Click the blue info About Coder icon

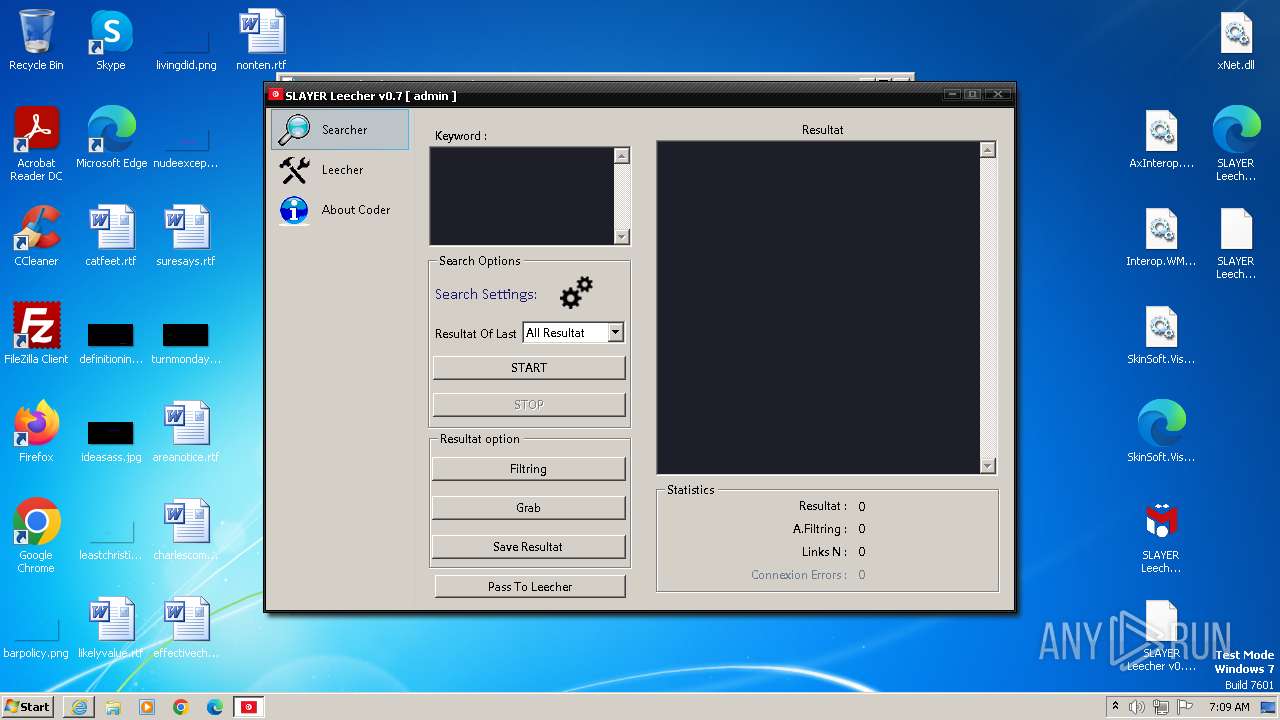[x=295, y=210]
